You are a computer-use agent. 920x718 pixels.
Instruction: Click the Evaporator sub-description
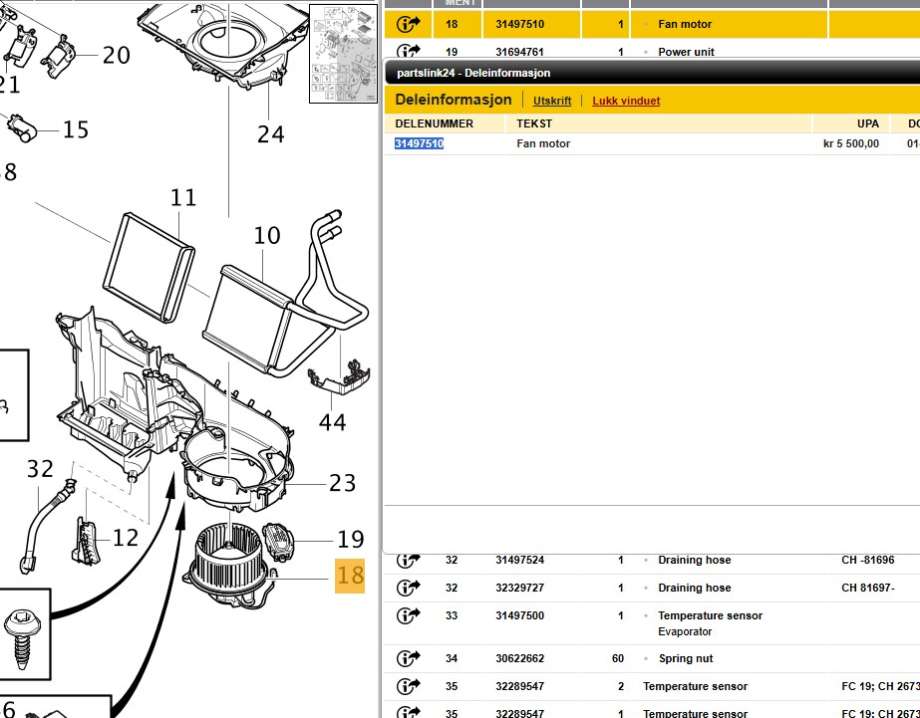[684, 632]
